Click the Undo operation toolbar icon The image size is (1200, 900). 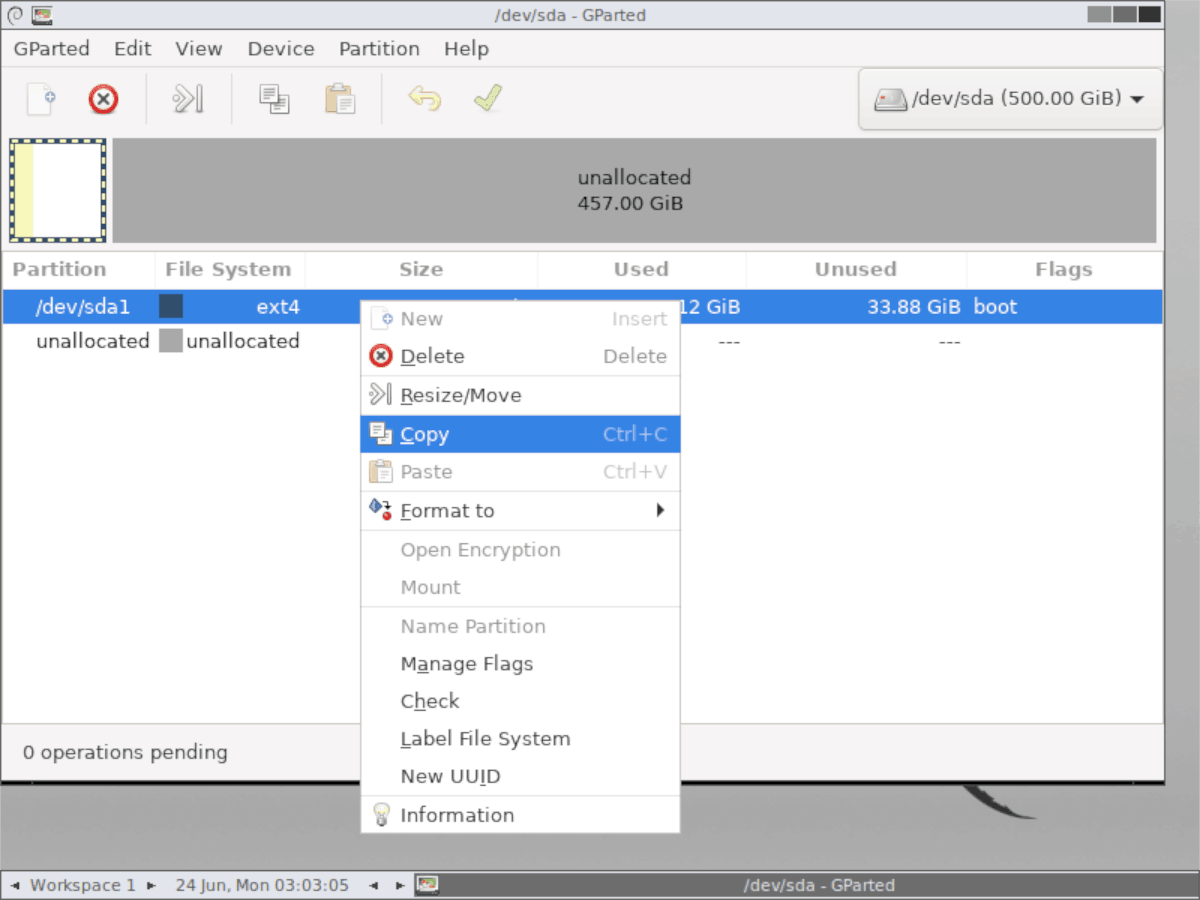tap(424, 98)
